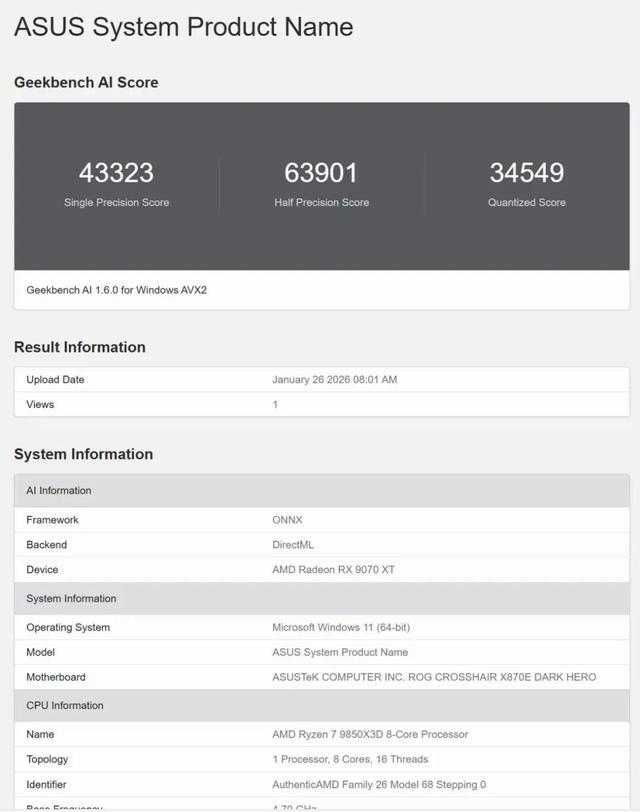Select the Model value 'ASUS System Product Name'

coord(340,652)
